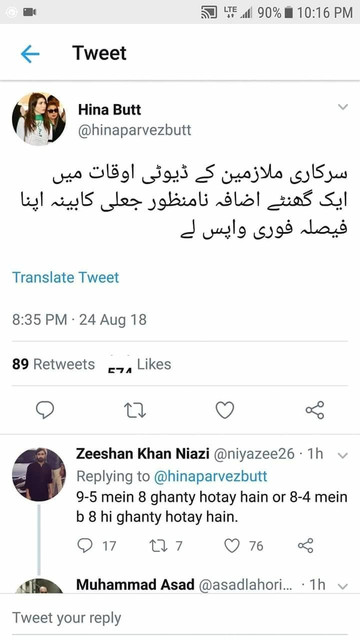Like Hina Butt's tweet with heart
The width and height of the screenshot is (360, 640).
(x=224, y=410)
